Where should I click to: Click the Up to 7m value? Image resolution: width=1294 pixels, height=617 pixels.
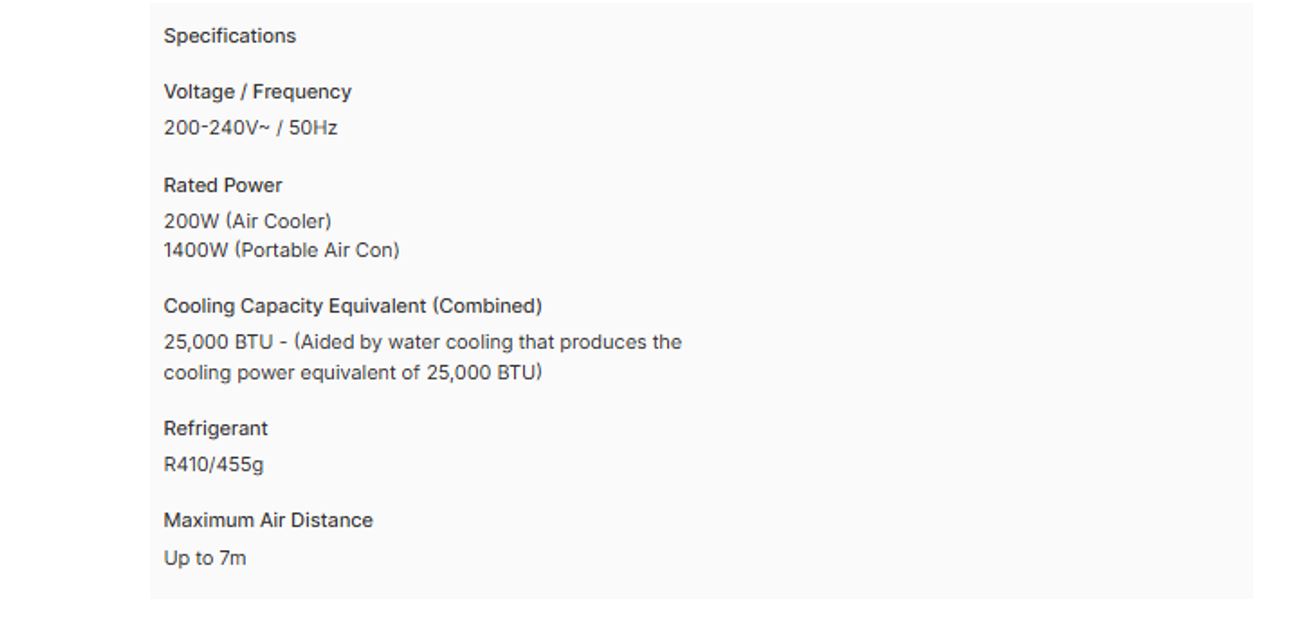click(205, 558)
